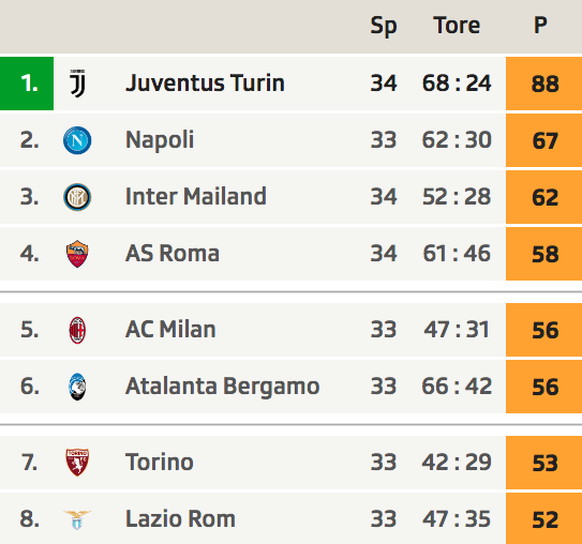Image resolution: width=582 pixels, height=544 pixels.
Task: Click the Atalanta Bergamo logo
Action: click(x=78, y=387)
